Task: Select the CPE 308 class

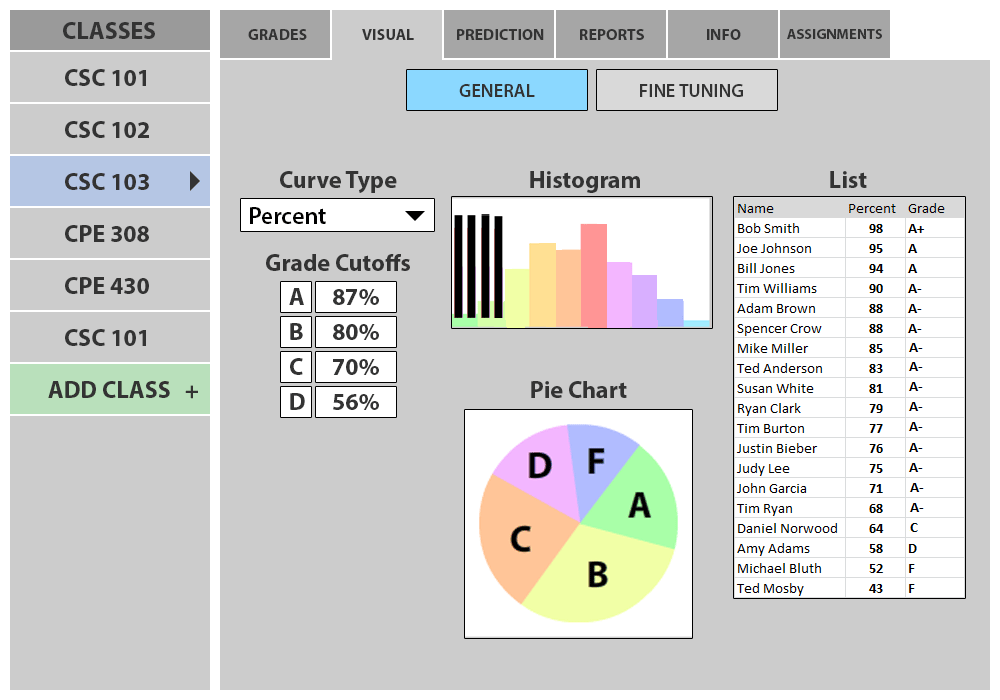Action: (107, 234)
